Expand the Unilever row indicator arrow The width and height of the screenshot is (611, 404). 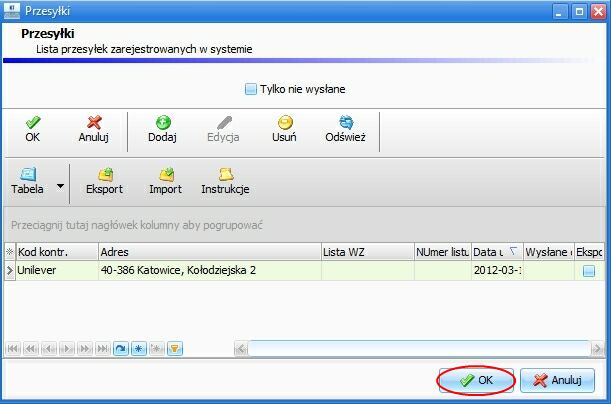tap(10, 270)
